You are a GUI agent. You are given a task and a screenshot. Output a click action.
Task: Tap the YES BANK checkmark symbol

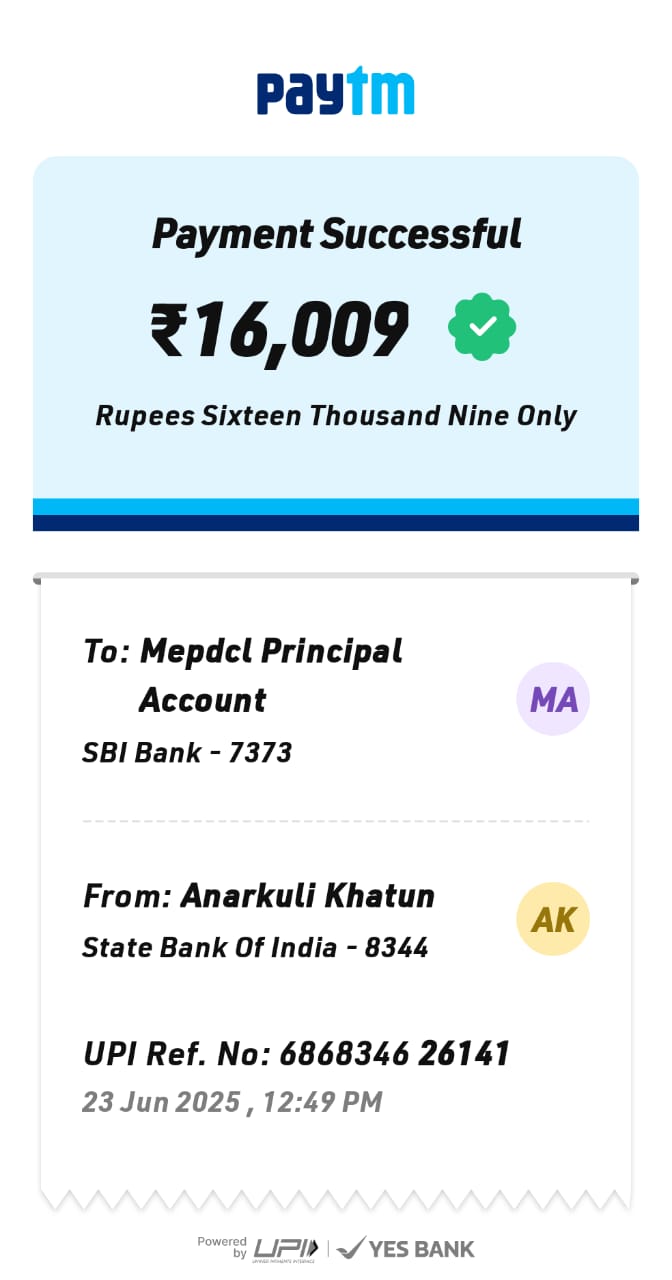click(351, 1248)
